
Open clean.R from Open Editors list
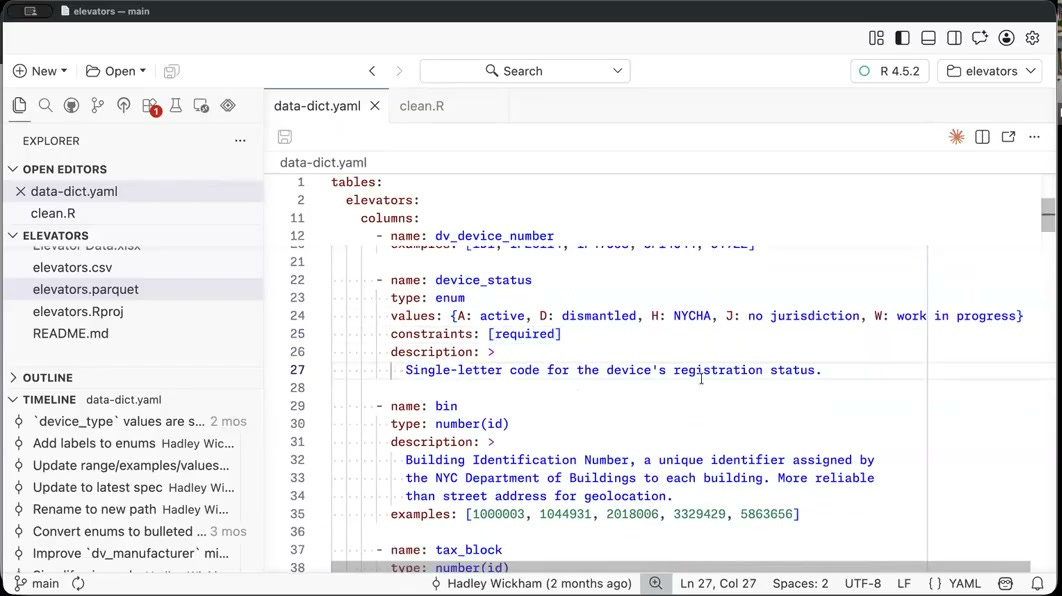click(53, 213)
